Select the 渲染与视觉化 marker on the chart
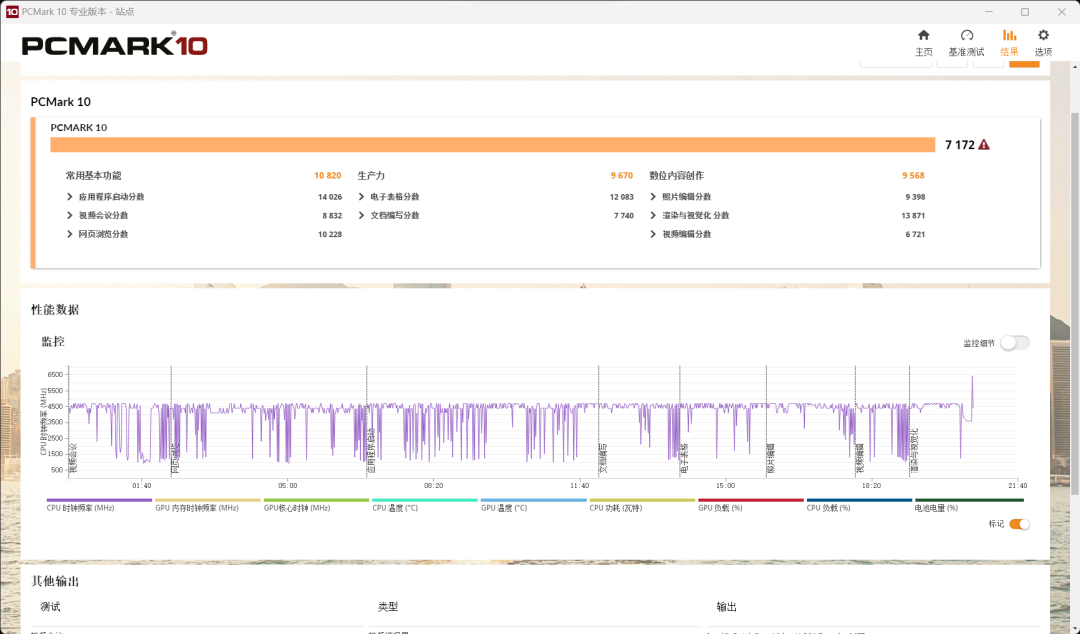The image size is (1080, 634). click(914, 451)
